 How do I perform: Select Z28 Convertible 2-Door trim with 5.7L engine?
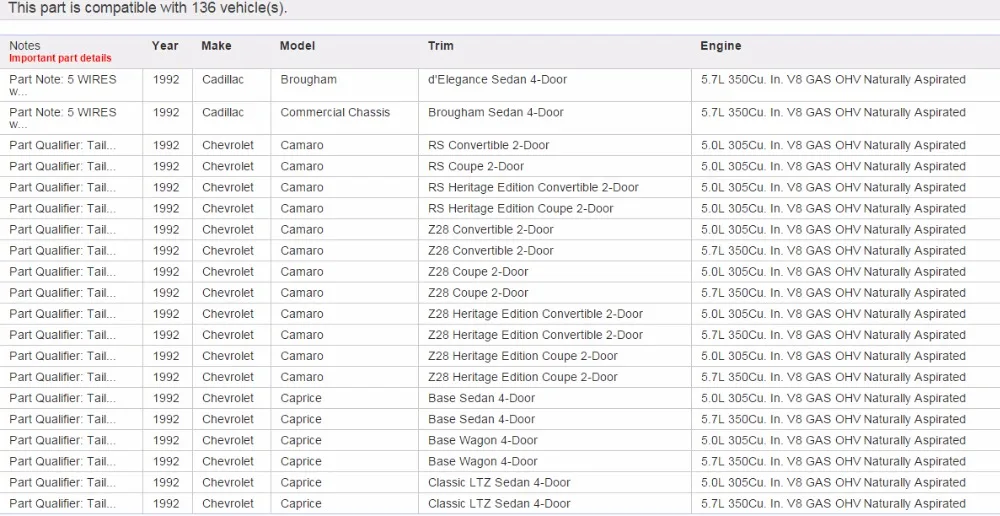(491, 251)
